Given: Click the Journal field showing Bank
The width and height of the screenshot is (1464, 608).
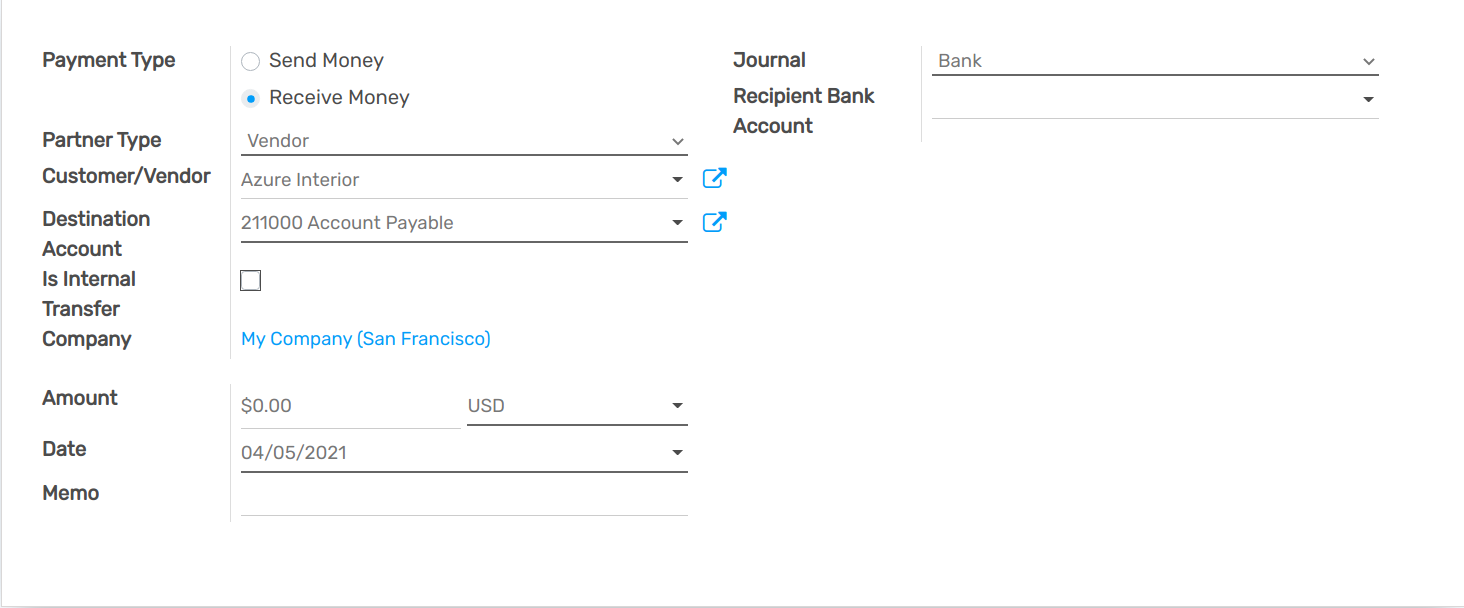Looking at the screenshot, I should [x=1100, y=60].
